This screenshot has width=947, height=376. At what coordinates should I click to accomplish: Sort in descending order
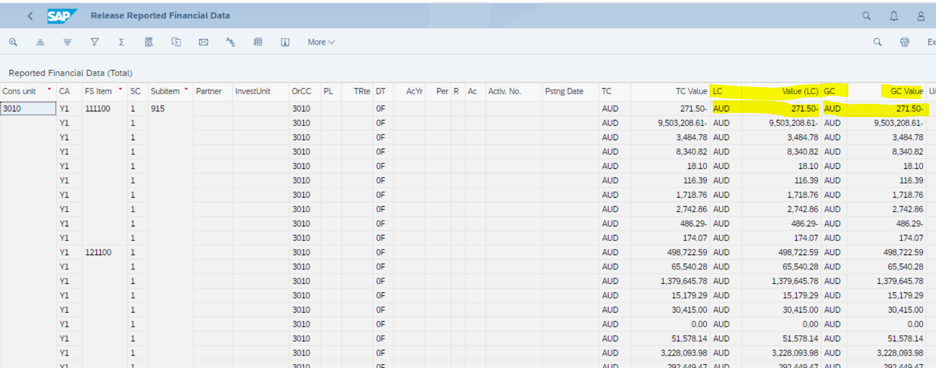tap(67, 42)
